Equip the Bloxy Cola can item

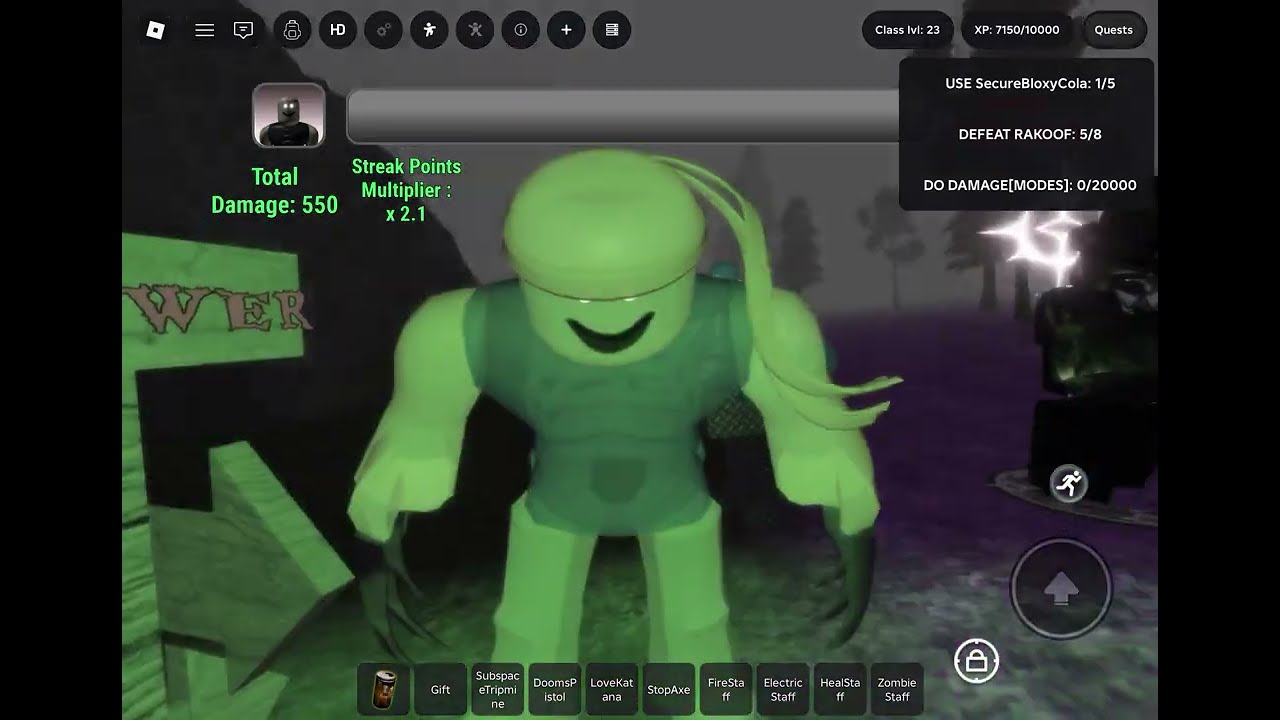(383, 689)
